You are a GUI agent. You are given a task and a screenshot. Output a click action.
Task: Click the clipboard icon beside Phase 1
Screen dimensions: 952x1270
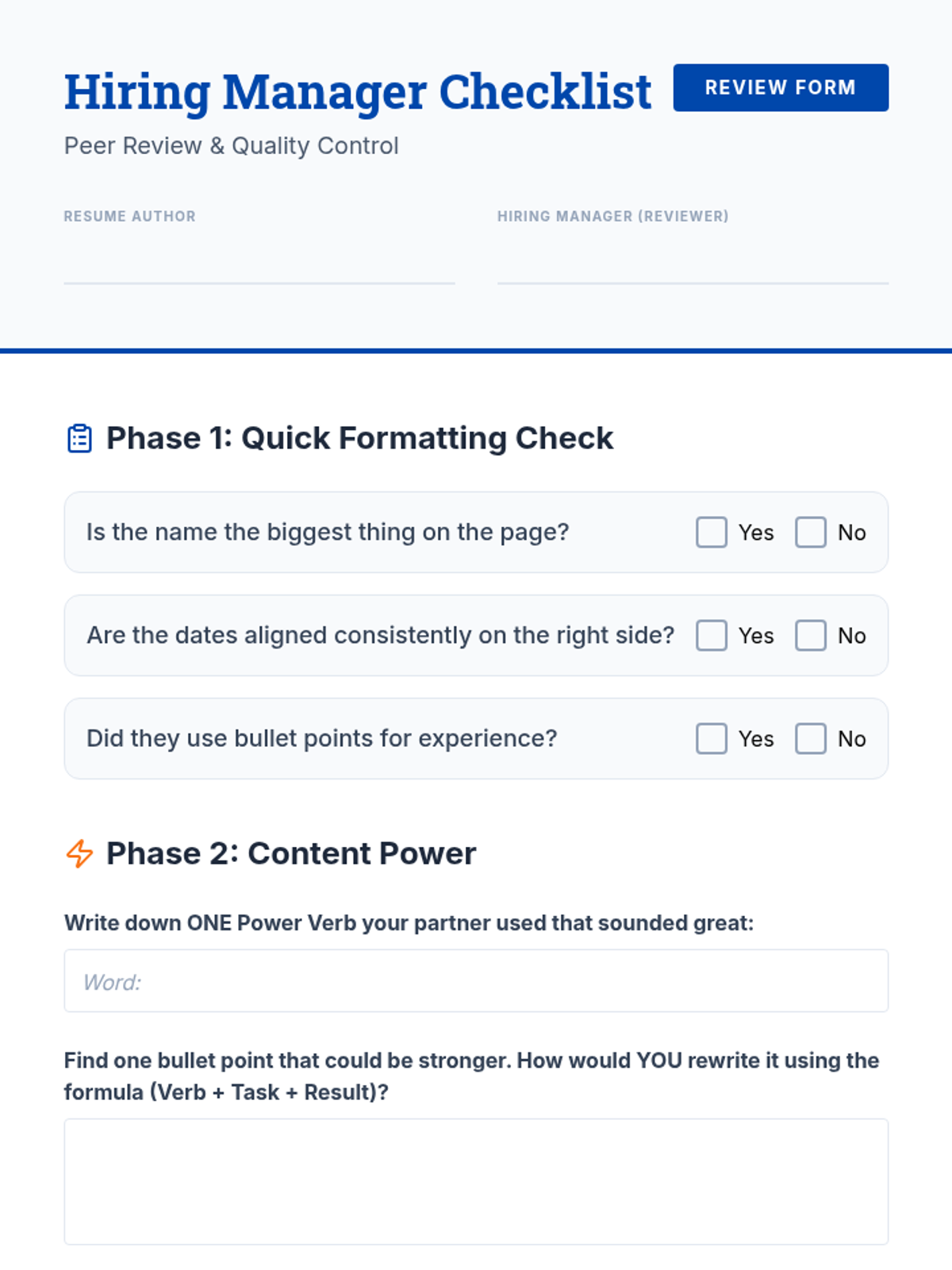point(79,438)
